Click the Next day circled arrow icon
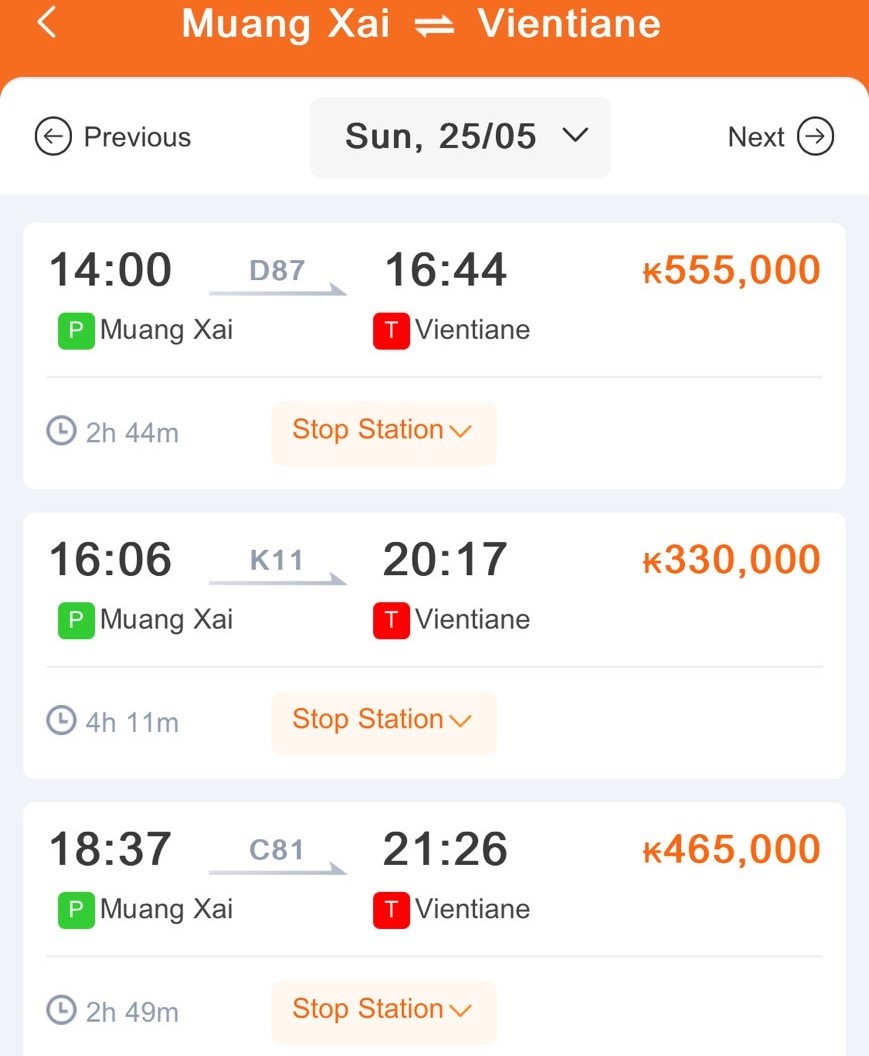 (815, 136)
